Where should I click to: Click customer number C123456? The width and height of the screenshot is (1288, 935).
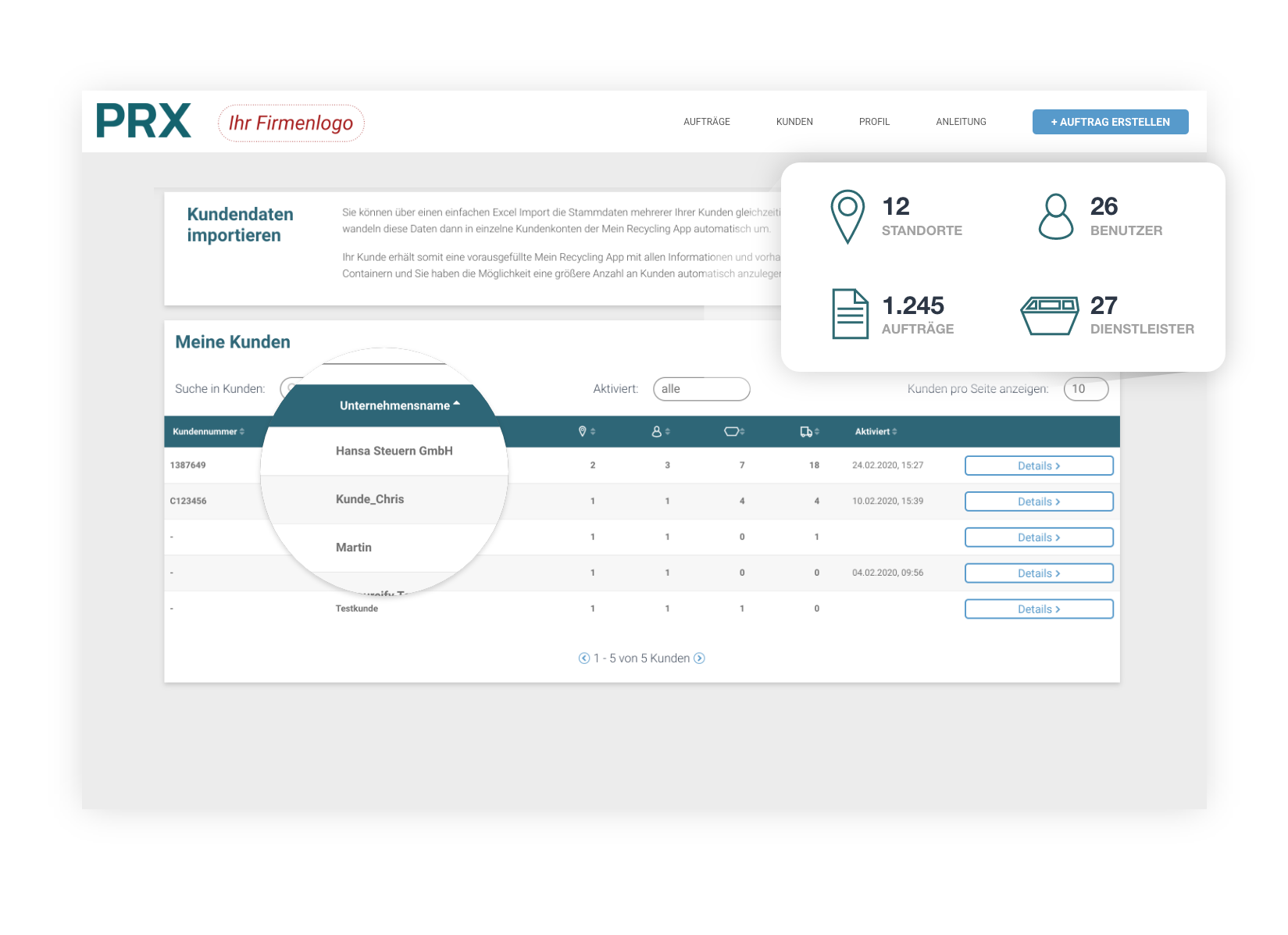188,501
